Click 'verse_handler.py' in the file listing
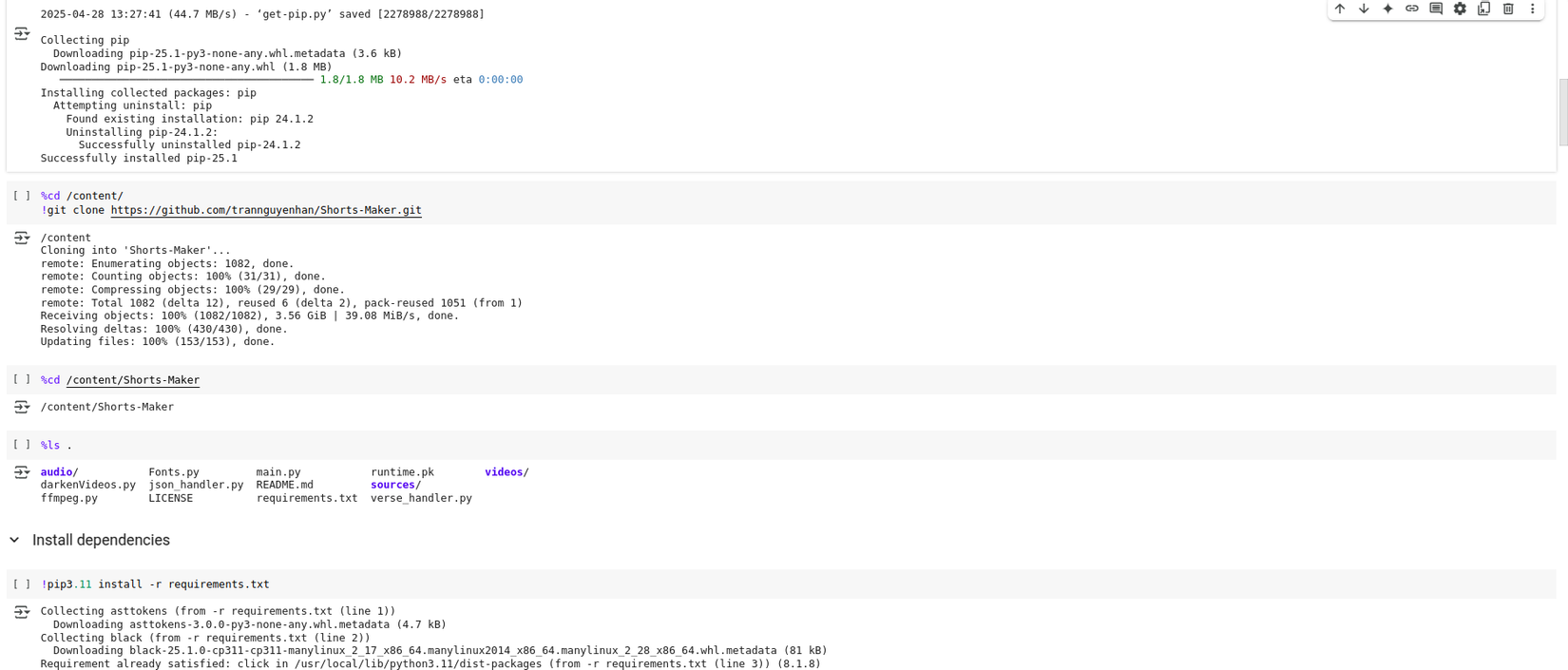The height and width of the screenshot is (670, 1568). tap(421, 498)
